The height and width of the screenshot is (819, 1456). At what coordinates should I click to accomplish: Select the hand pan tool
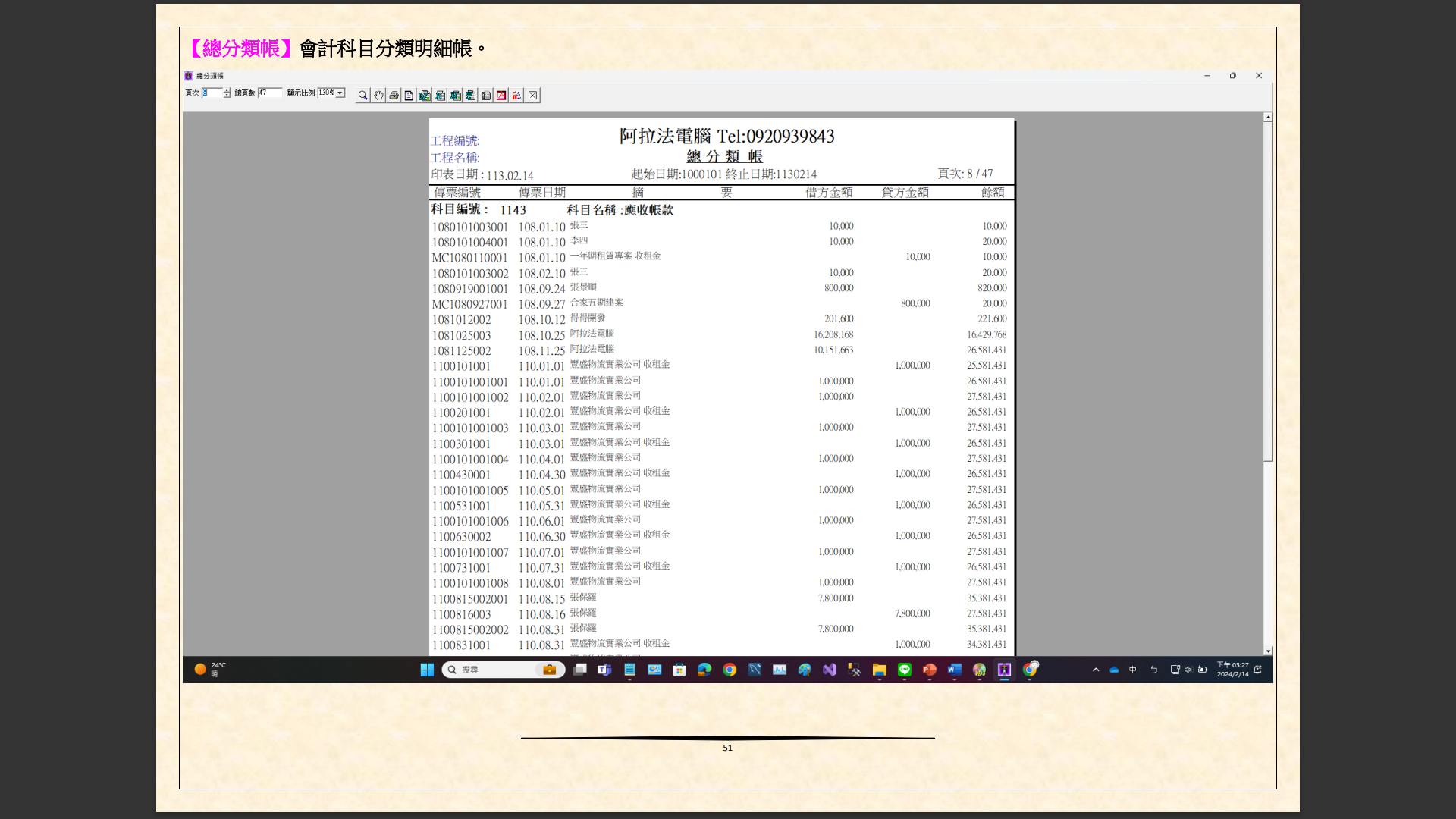pyautogui.click(x=378, y=96)
